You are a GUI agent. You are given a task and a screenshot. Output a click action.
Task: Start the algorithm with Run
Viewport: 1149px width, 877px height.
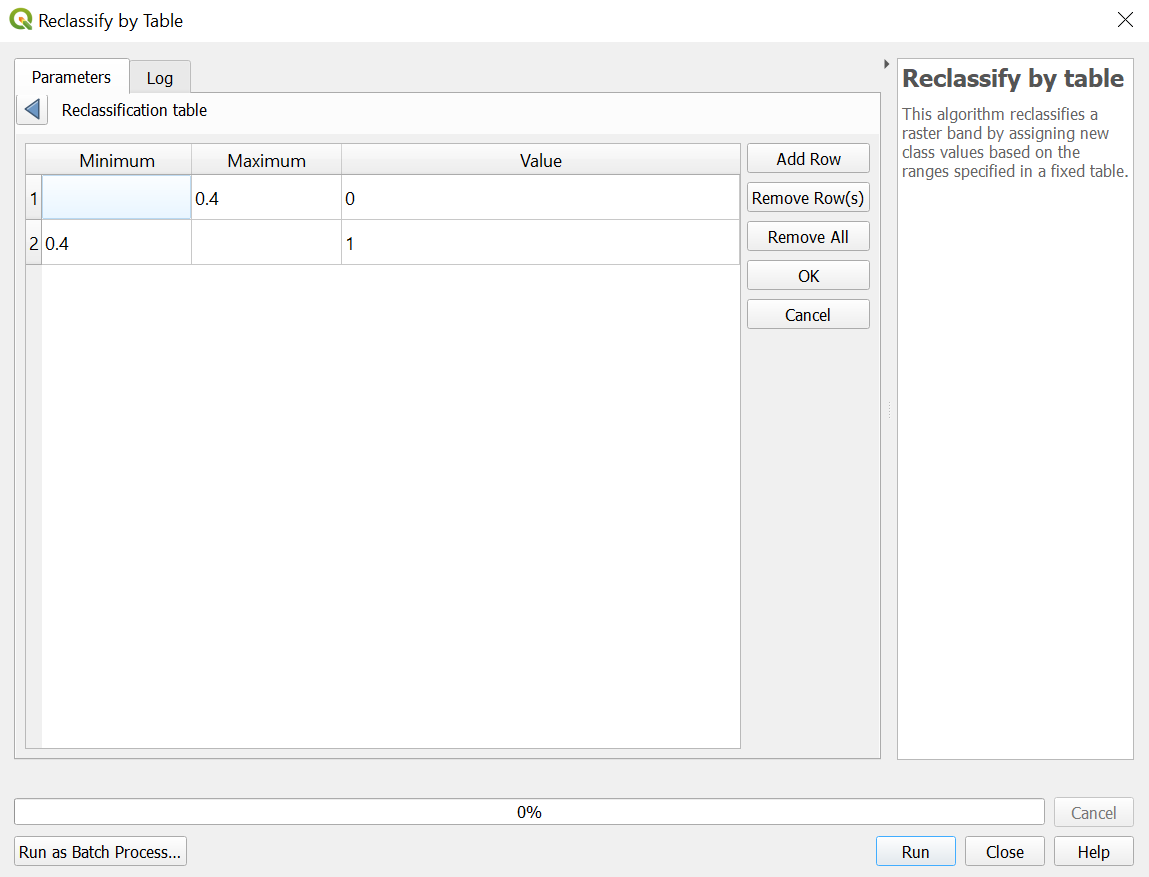915,852
